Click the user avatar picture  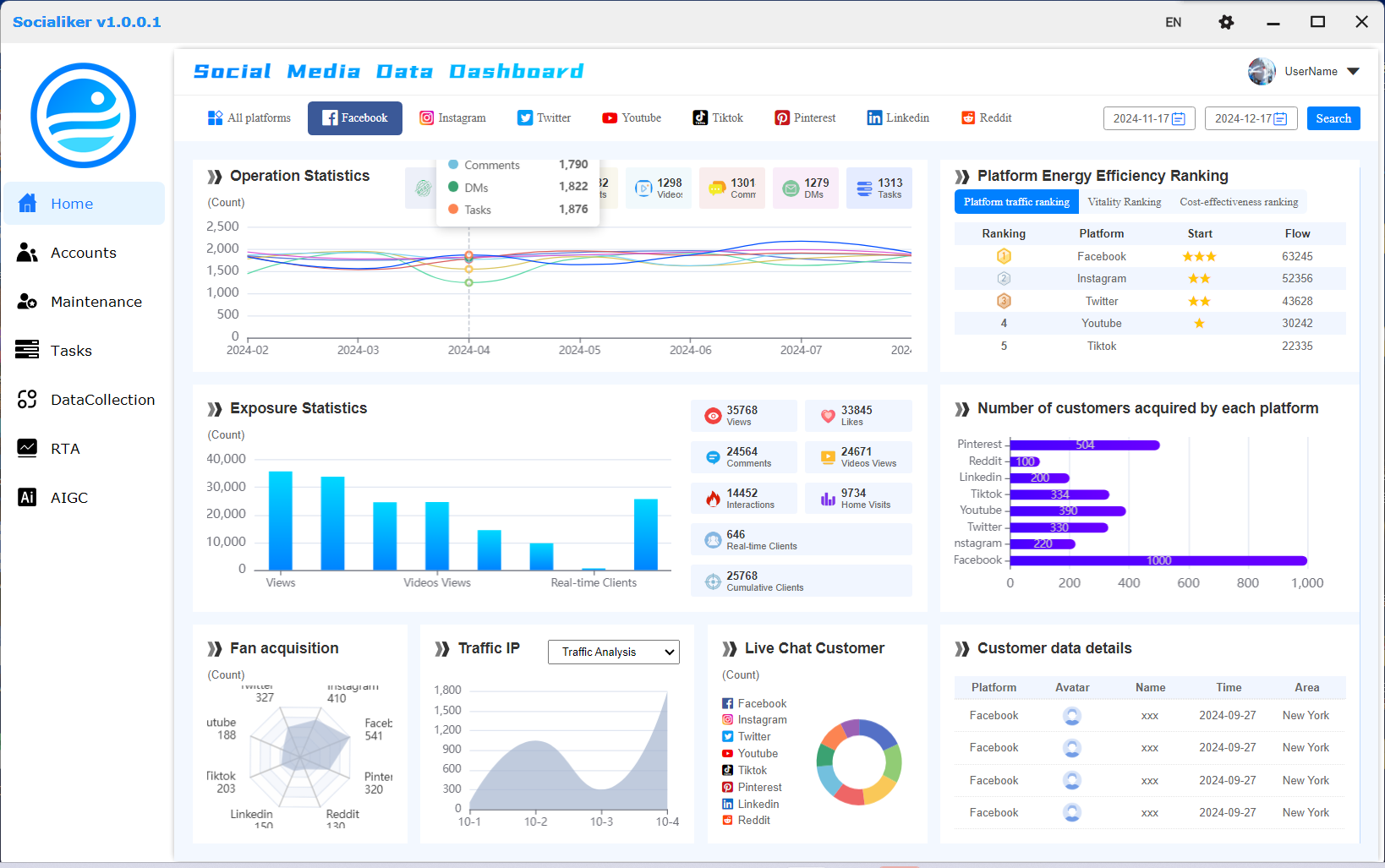[1262, 72]
